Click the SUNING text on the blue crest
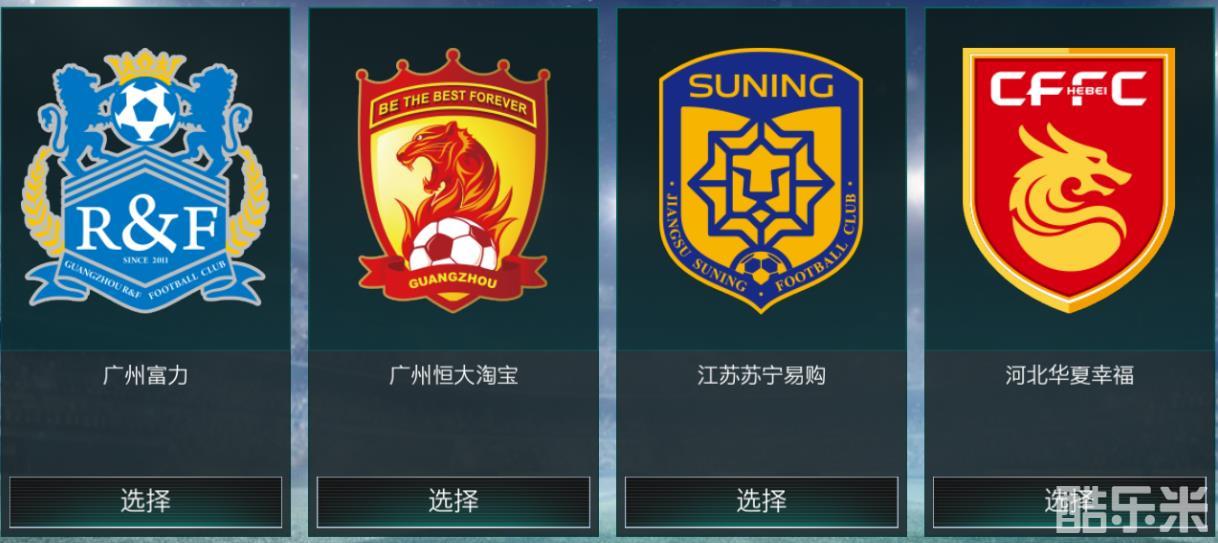This screenshot has height=543, width=1218. [760, 87]
